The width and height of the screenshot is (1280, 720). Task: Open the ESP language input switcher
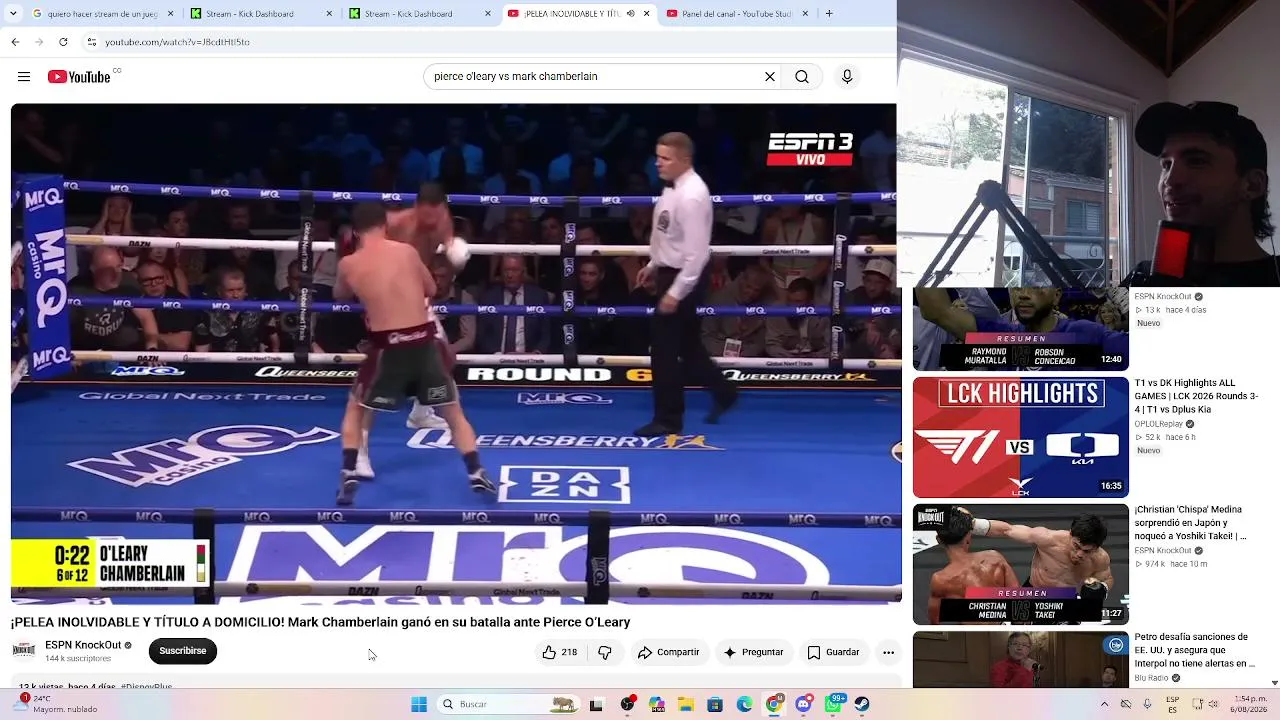(x=1173, y=704)
